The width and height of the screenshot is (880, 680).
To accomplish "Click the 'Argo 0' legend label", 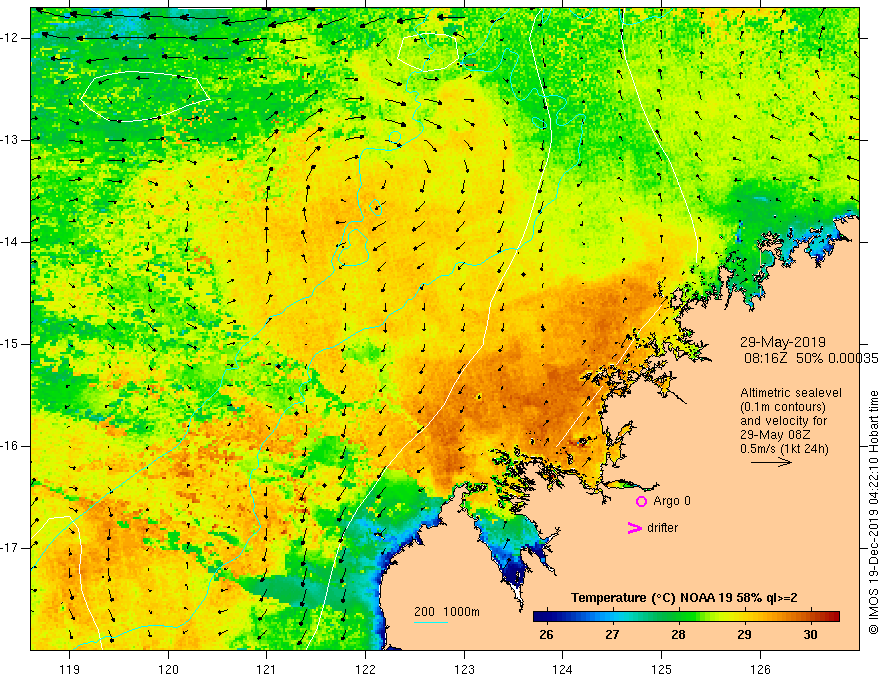I will pos(672,501).
